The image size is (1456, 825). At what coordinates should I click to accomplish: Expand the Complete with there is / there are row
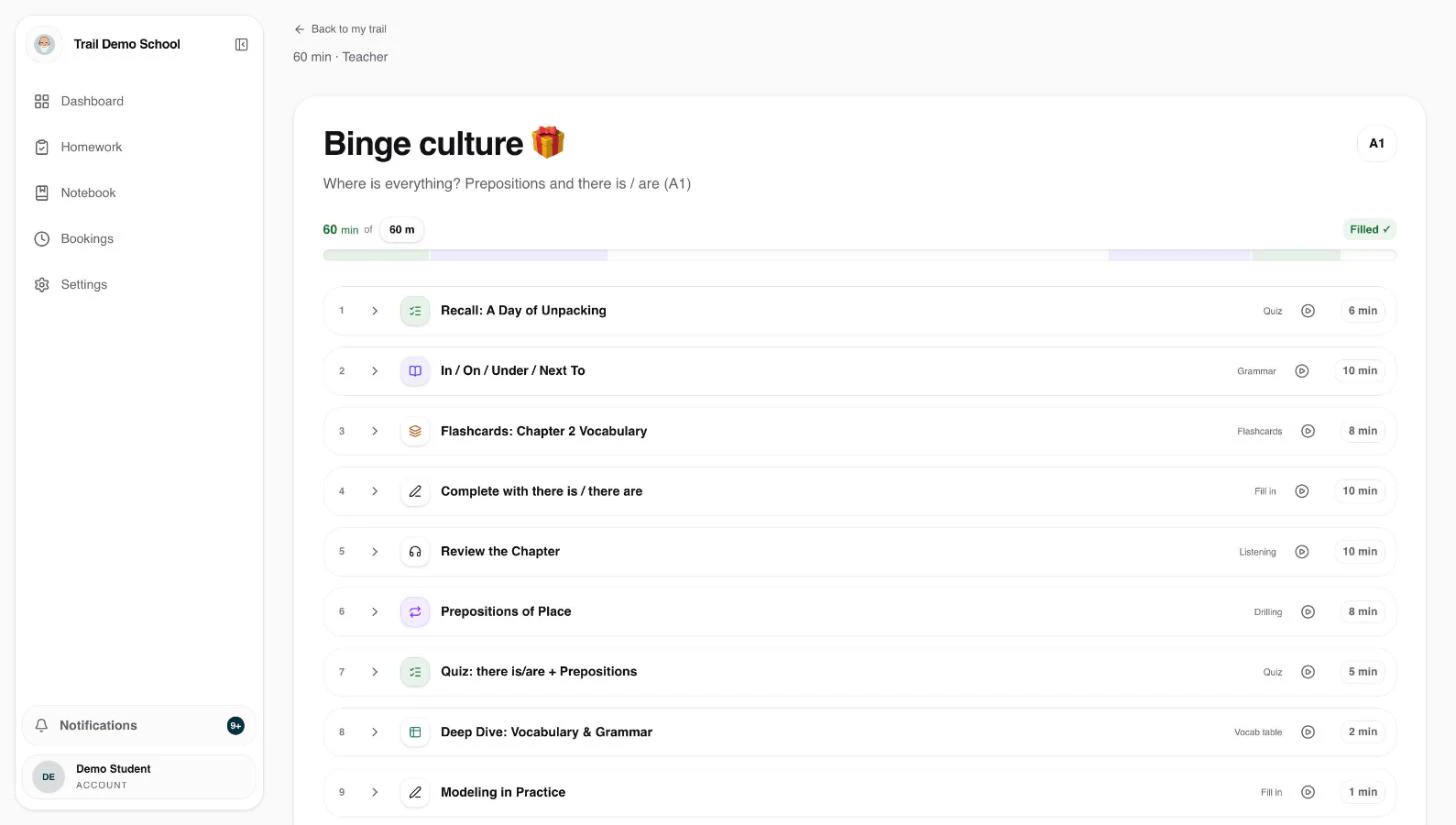(375, 491)
